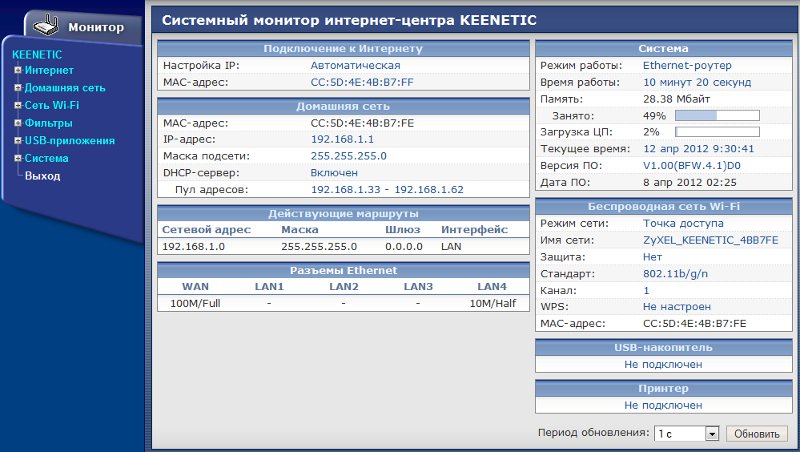Click the Обновить button
The image size is (800, 452).
[757, 434]
